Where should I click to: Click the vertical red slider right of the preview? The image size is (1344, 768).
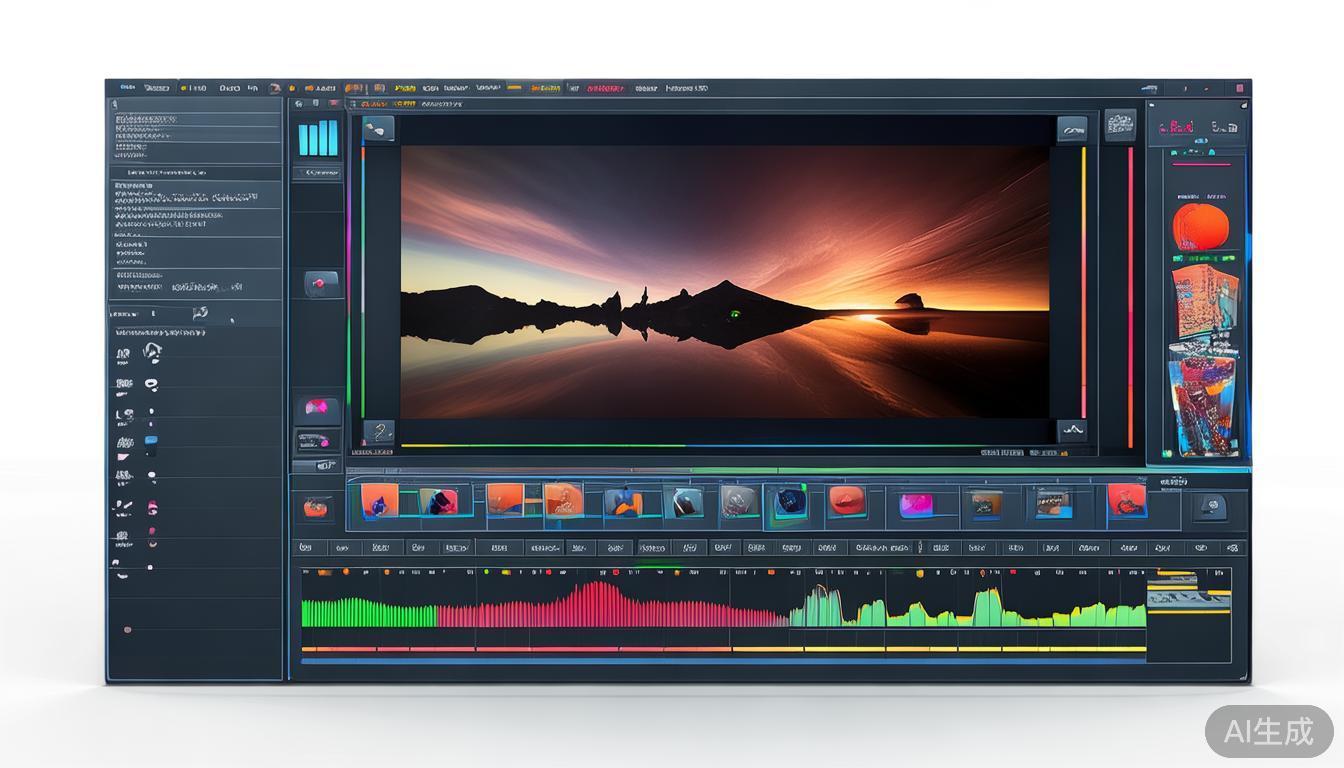click(x=1131, y=295)
